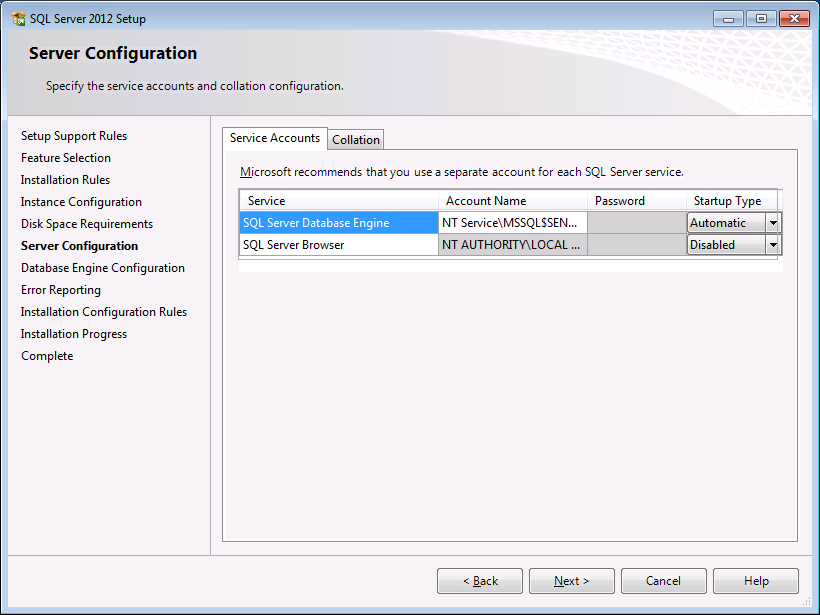Open the Automatic startup type dropdown
The height and width of the screenshot is (615, 820).
click(x=774, y=222)
